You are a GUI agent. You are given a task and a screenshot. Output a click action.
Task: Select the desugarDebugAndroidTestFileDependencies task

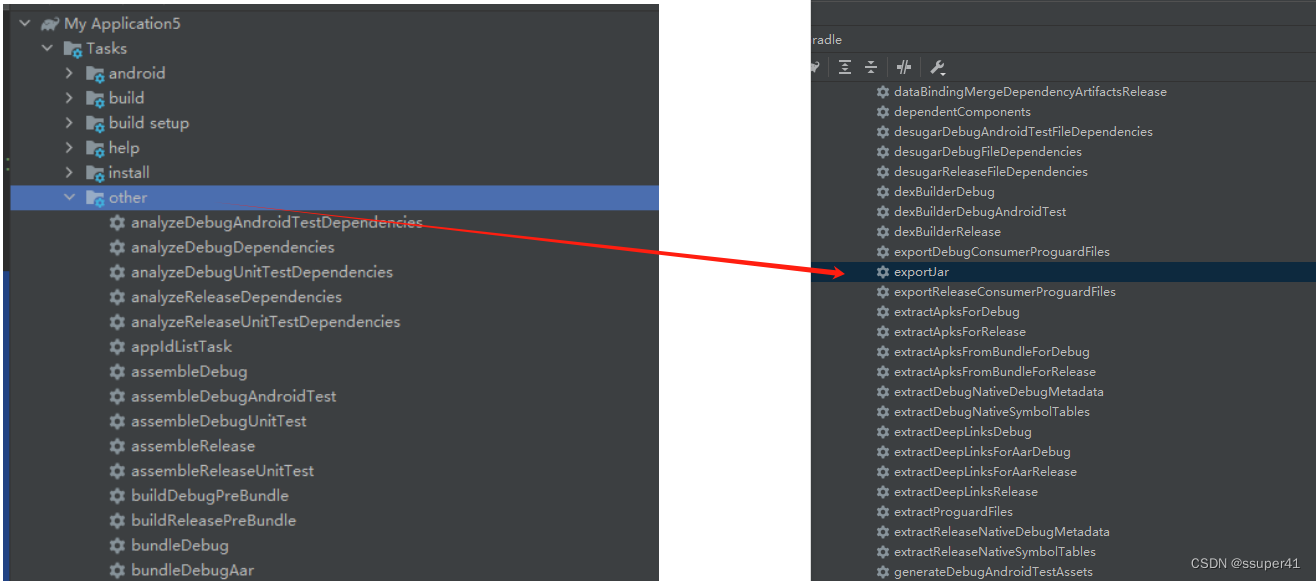click(x=1023, y=132)
